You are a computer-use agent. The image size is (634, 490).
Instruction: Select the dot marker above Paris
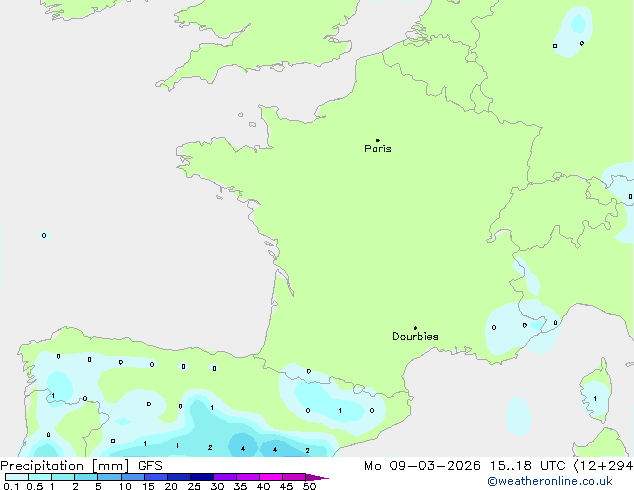(x=378, y=140)
